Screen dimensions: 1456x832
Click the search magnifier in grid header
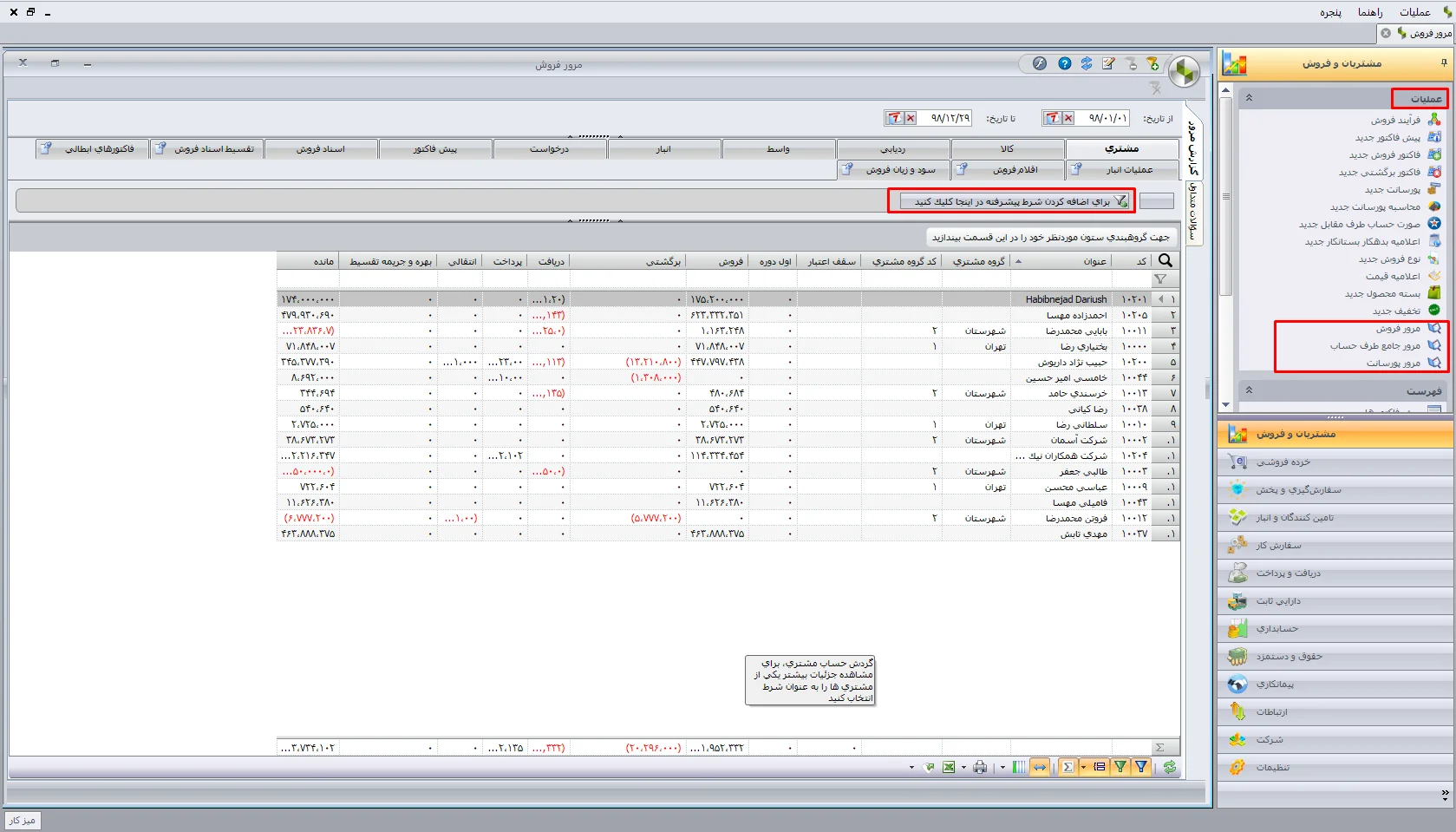[x=1165, y=260]
